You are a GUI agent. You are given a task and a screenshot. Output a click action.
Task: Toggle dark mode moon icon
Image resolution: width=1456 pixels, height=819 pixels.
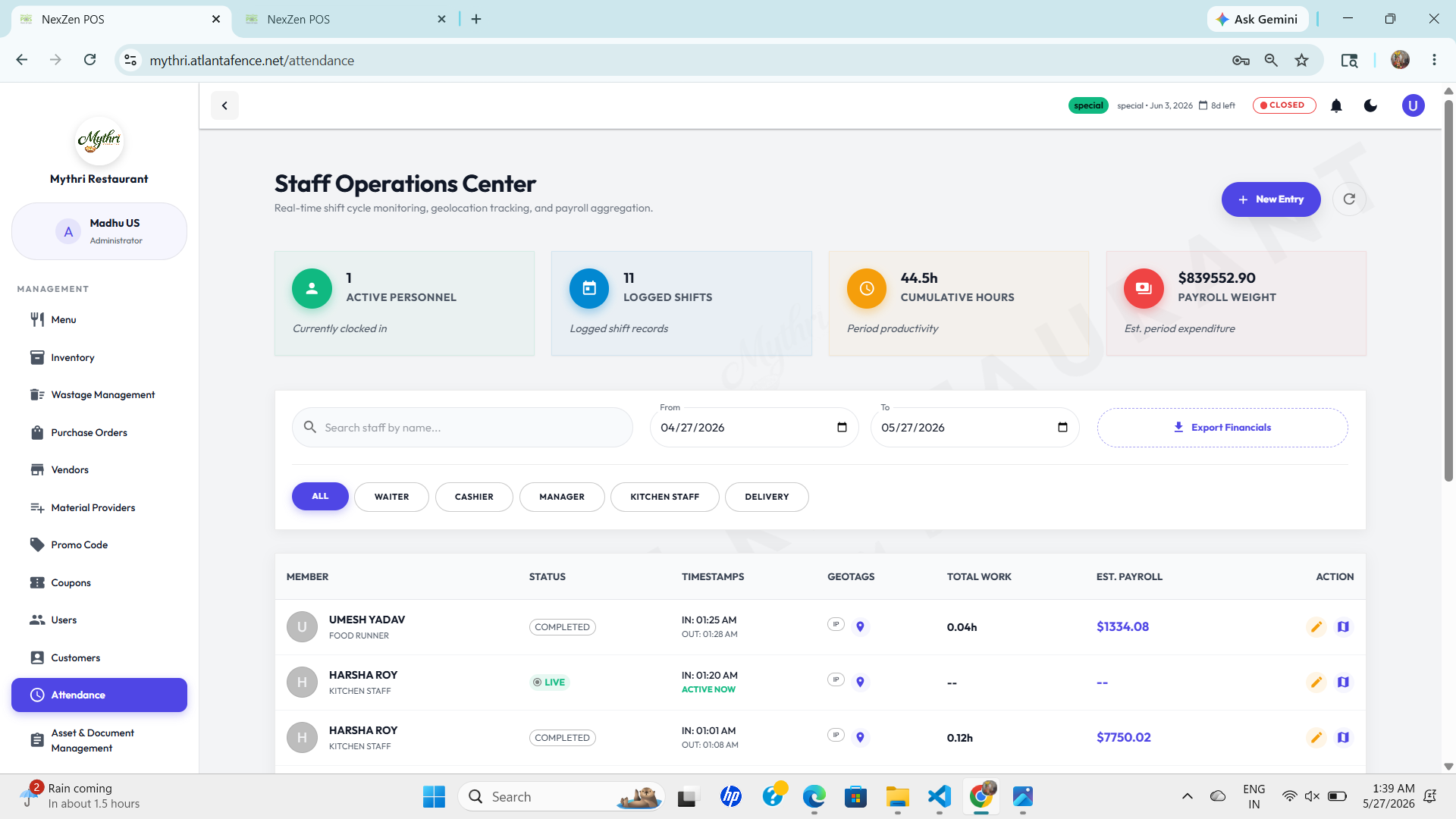(1370, 105)
